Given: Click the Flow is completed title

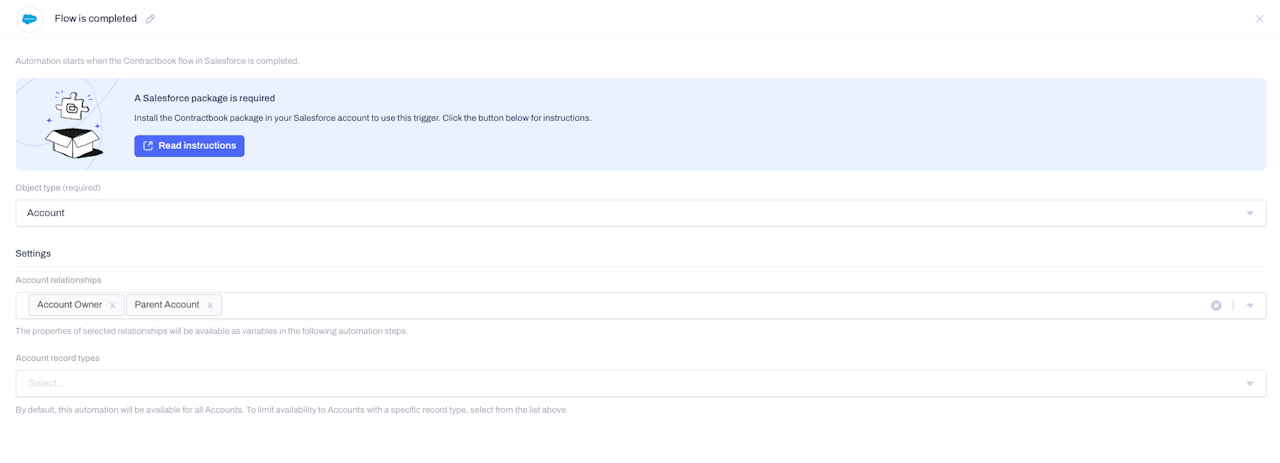Looking at the screenshot, I should point(96,19).
